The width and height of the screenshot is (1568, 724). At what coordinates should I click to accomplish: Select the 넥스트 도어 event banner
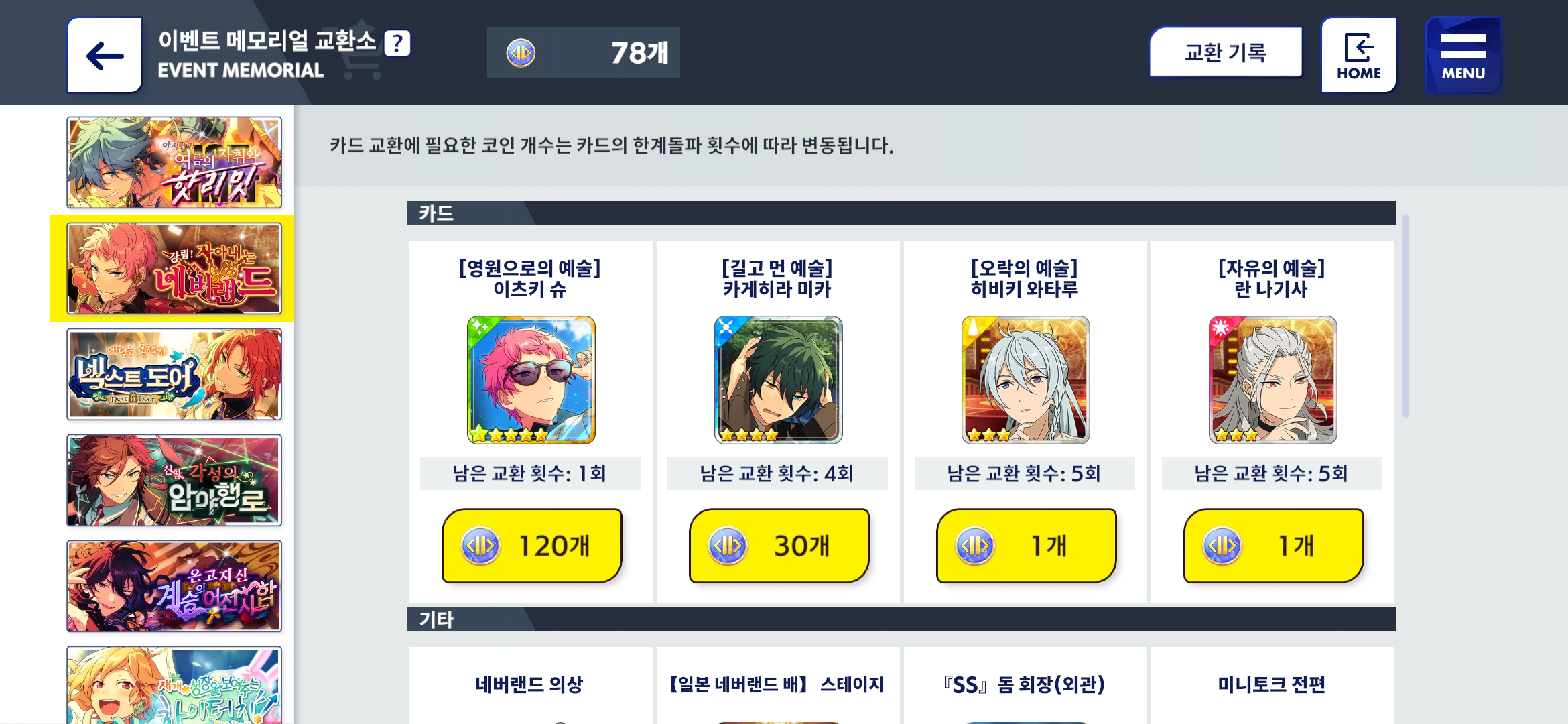tap(174, 374)
